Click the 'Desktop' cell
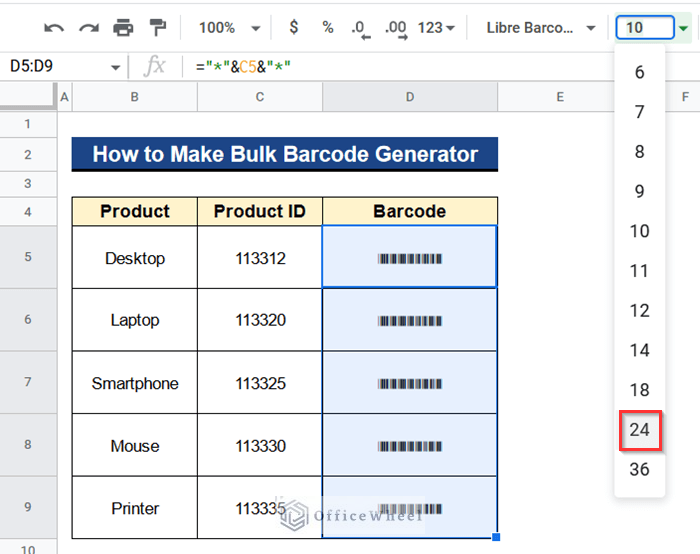Image resolution: width=700 pixels, height=554 pixels. 134,258
